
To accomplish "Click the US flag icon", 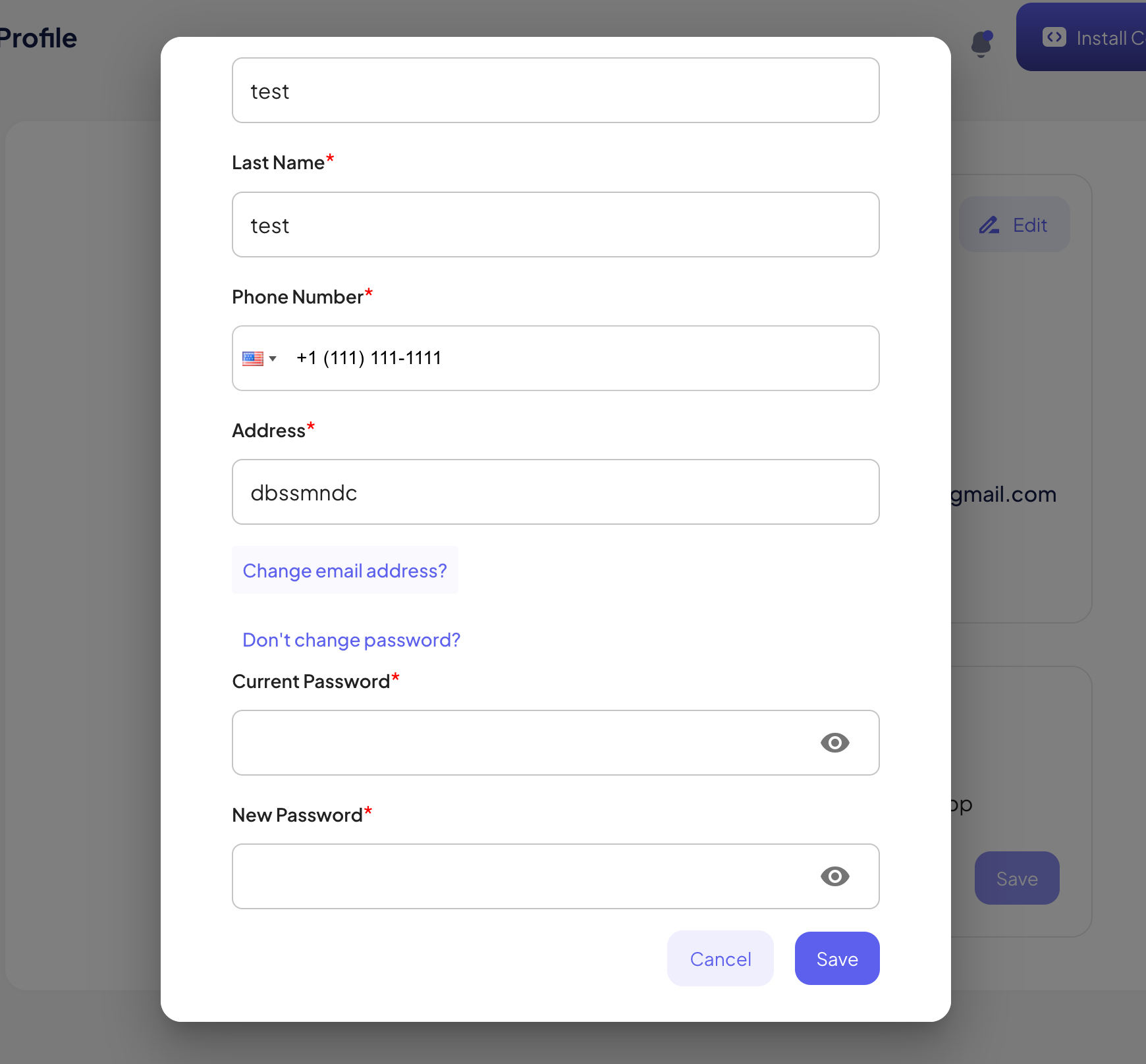I will 253,358.
